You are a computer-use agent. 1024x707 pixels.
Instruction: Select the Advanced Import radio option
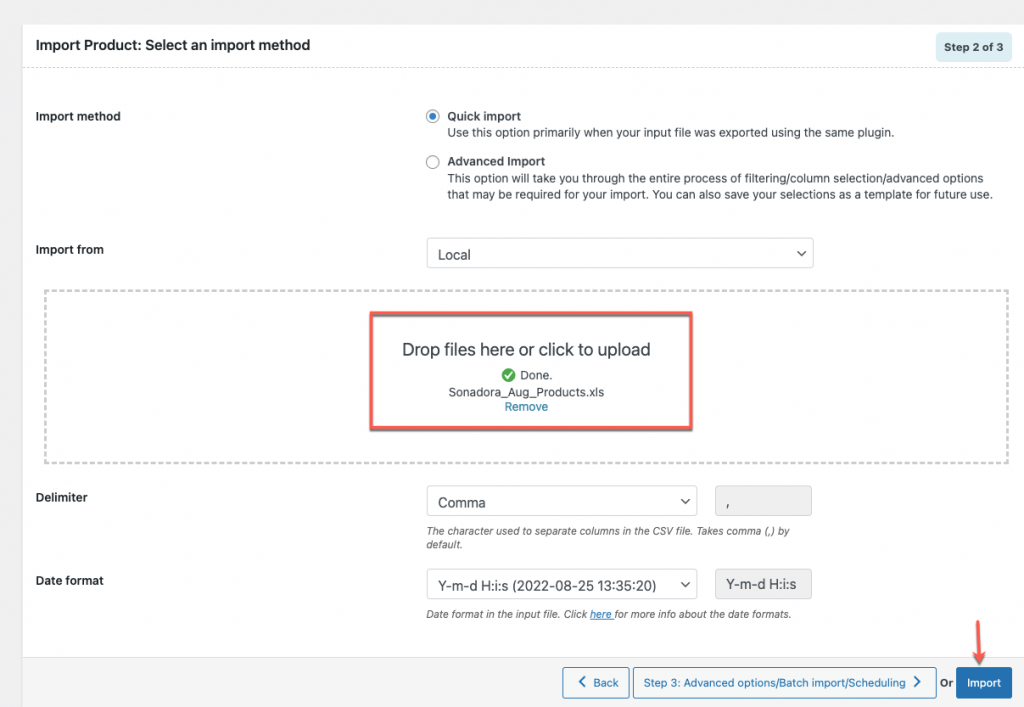click(432, 162)
